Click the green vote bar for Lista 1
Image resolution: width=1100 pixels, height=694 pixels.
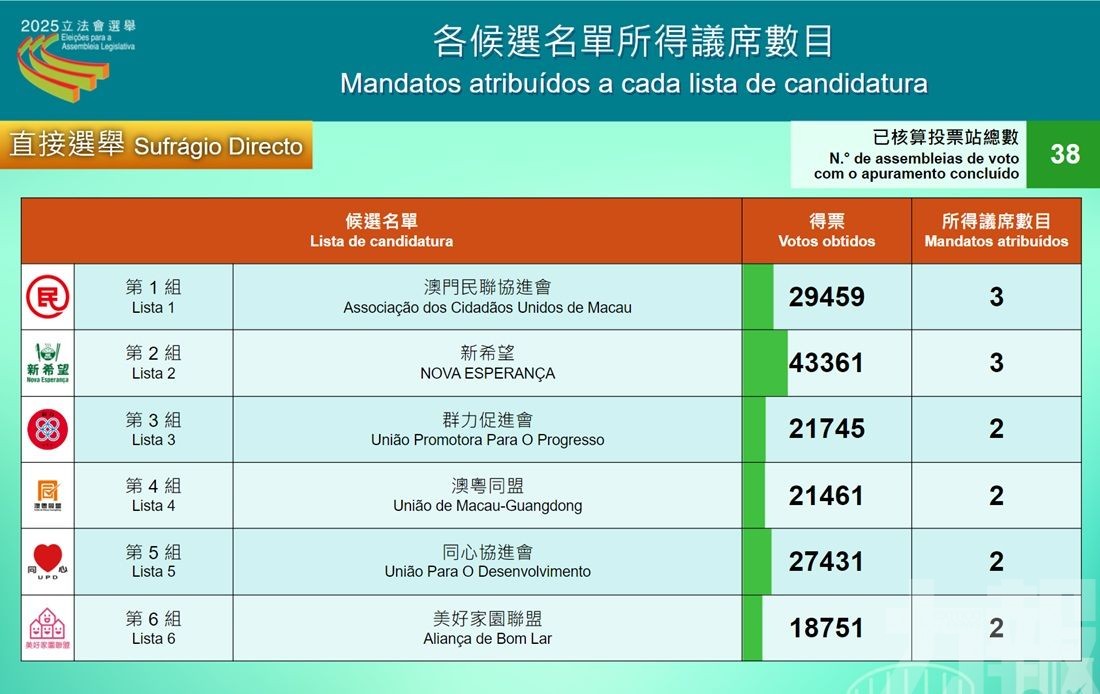coord(758,297)
